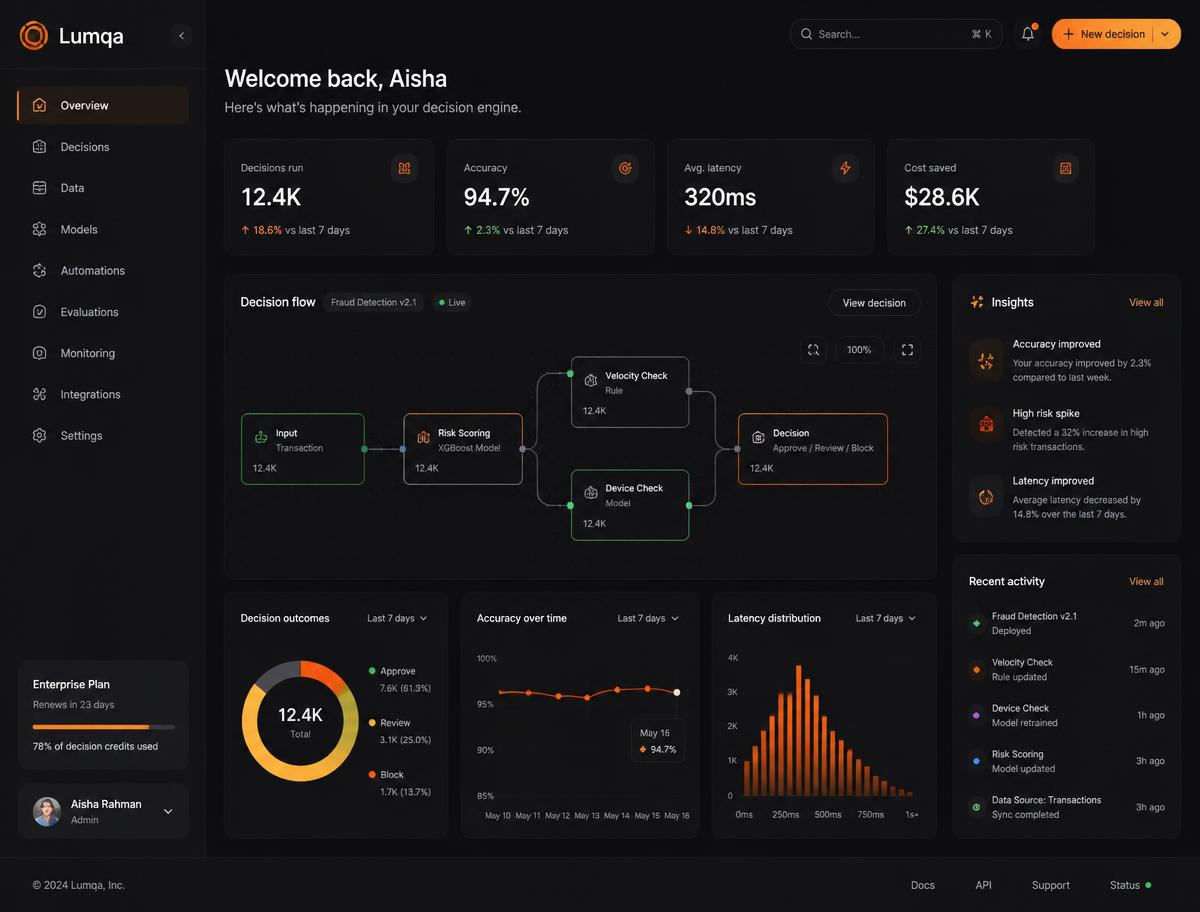
Task: Open the Status footer link
Action: coord(1130,885)
